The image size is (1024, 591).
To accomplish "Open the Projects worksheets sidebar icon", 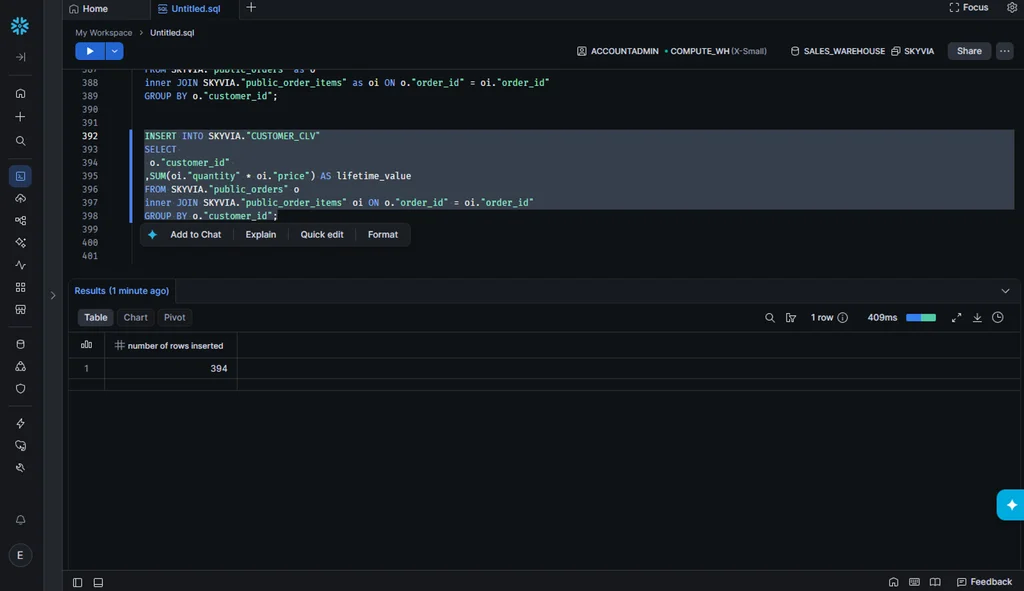I will (x=20, y=176).
